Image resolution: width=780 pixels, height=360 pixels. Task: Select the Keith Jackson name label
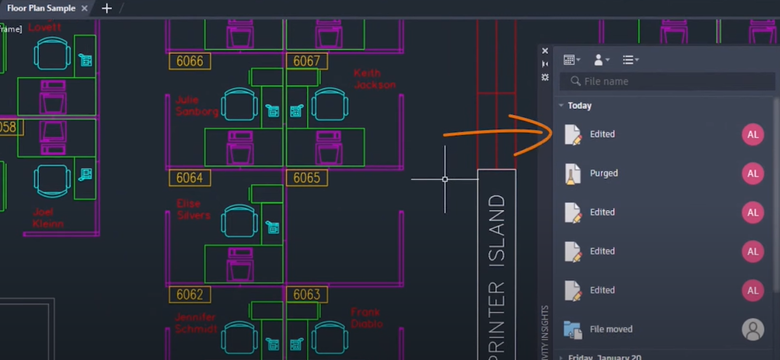374,79
